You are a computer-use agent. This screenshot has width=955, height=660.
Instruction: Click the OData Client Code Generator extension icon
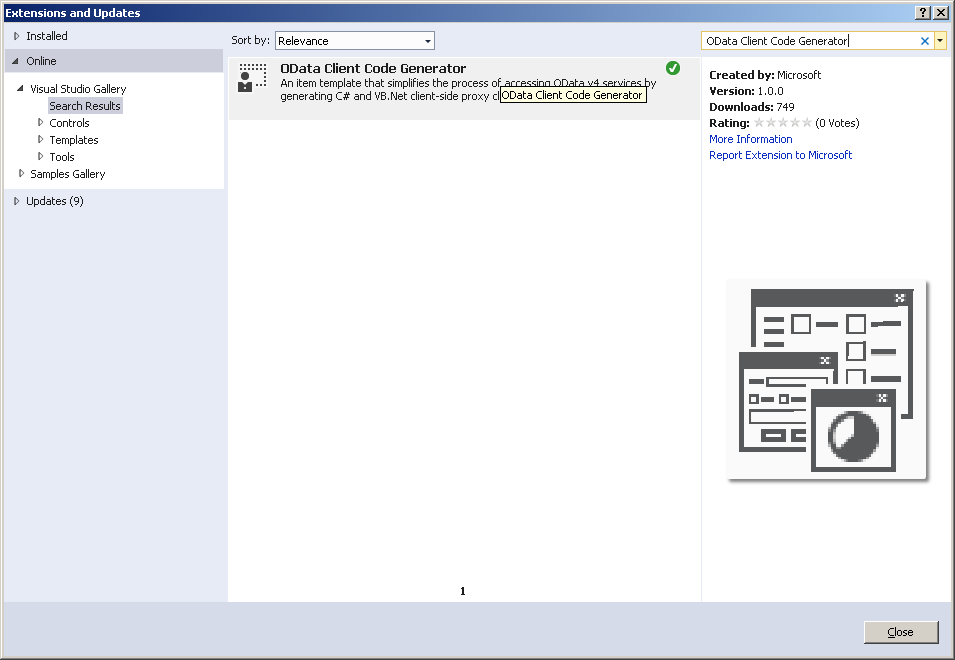coord(252,78)
